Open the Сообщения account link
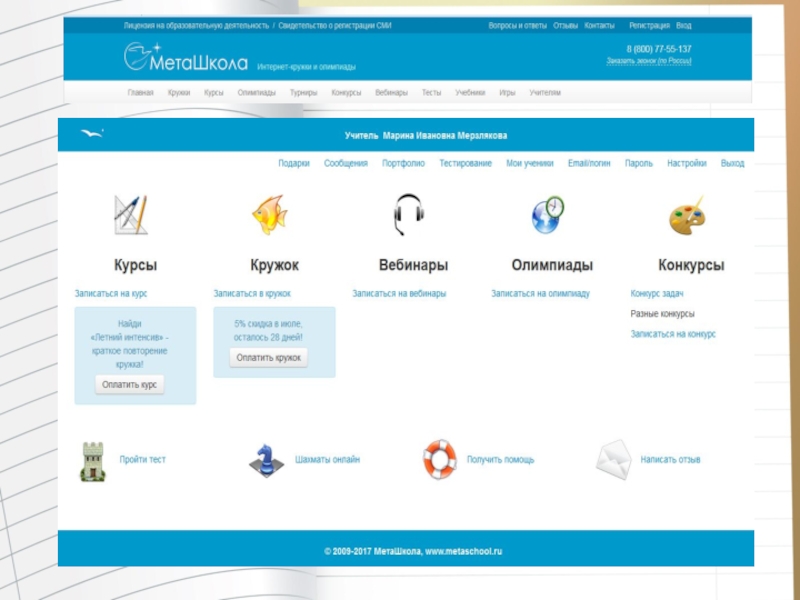The image size is (800, 600). point(346,163)
